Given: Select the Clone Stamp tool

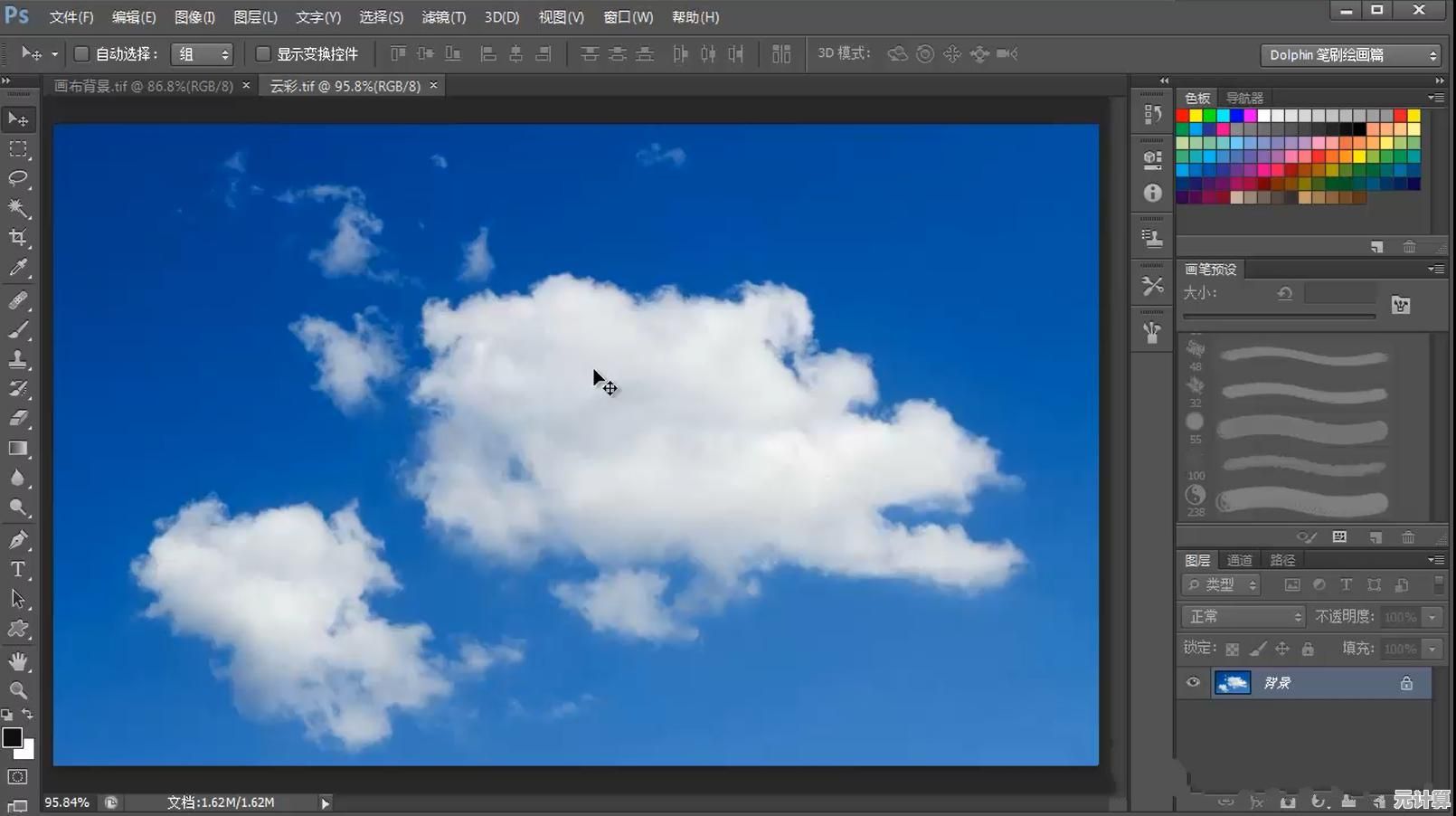Looking at the screenshot, I should click(18, 359).
